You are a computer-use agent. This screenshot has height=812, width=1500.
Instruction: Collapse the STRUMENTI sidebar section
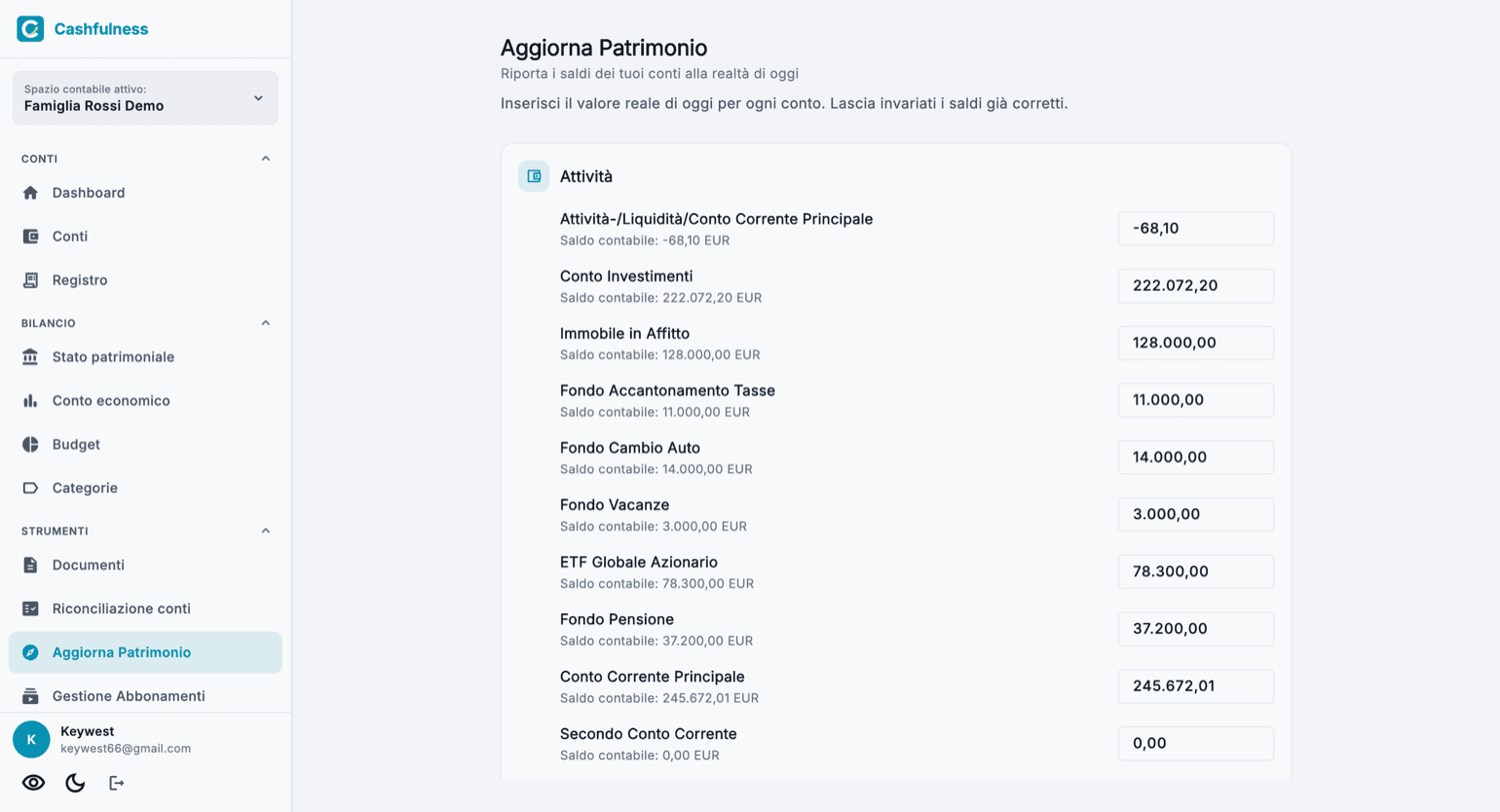(x=266, y=531)
